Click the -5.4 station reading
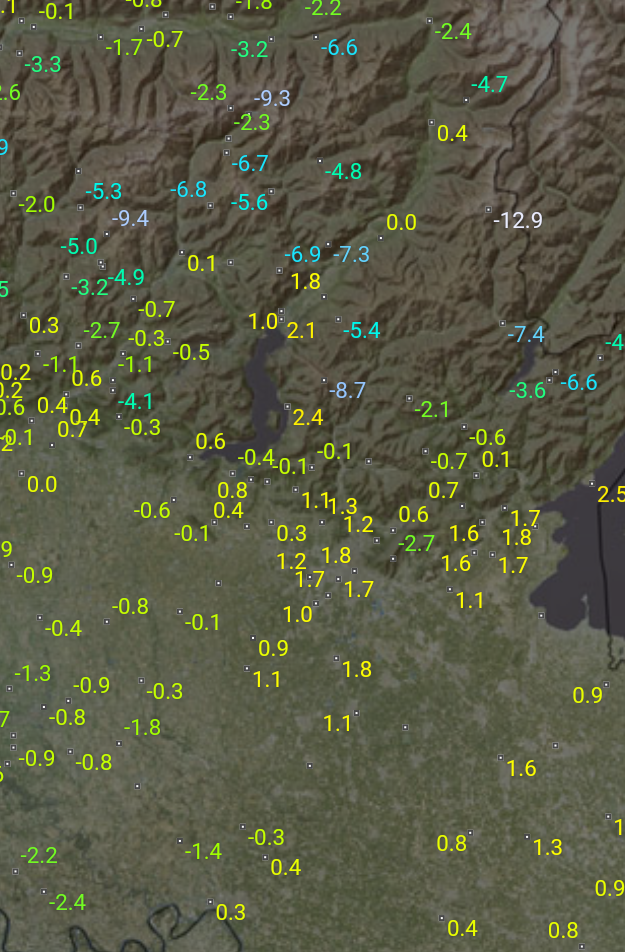Viewport: 625px width, 952px height. 361,329
